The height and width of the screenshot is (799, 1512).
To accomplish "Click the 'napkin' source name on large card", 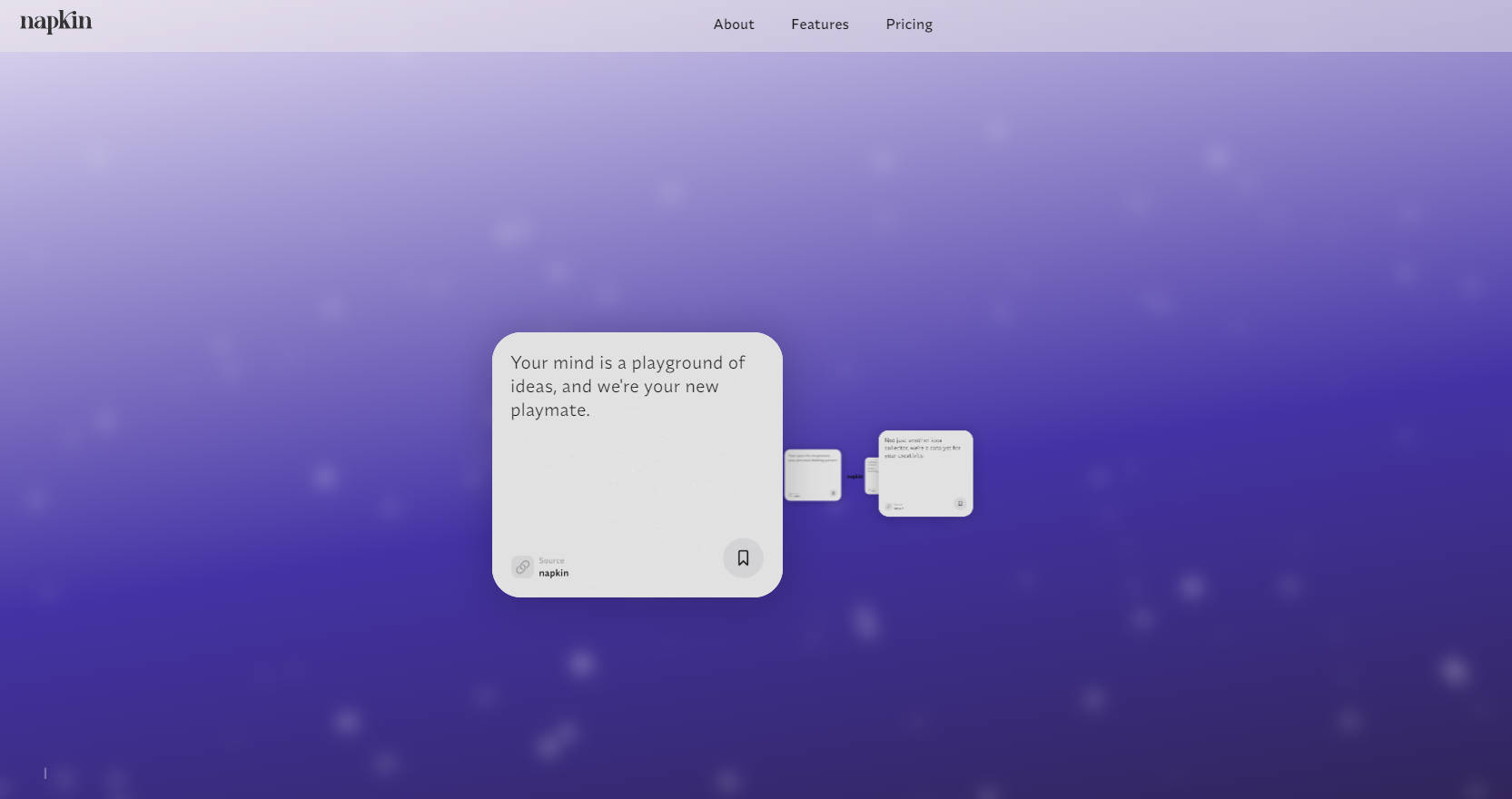I will (x=553, y=573).
